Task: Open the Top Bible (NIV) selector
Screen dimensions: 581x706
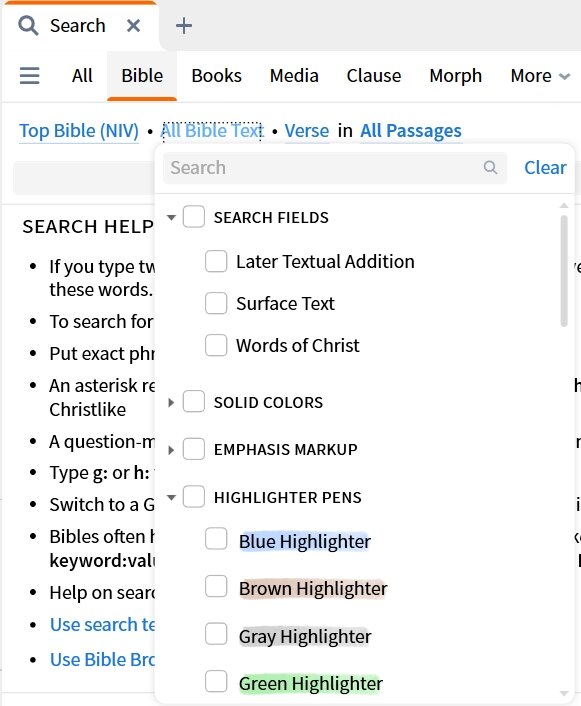Action: (x=79, y=131)
